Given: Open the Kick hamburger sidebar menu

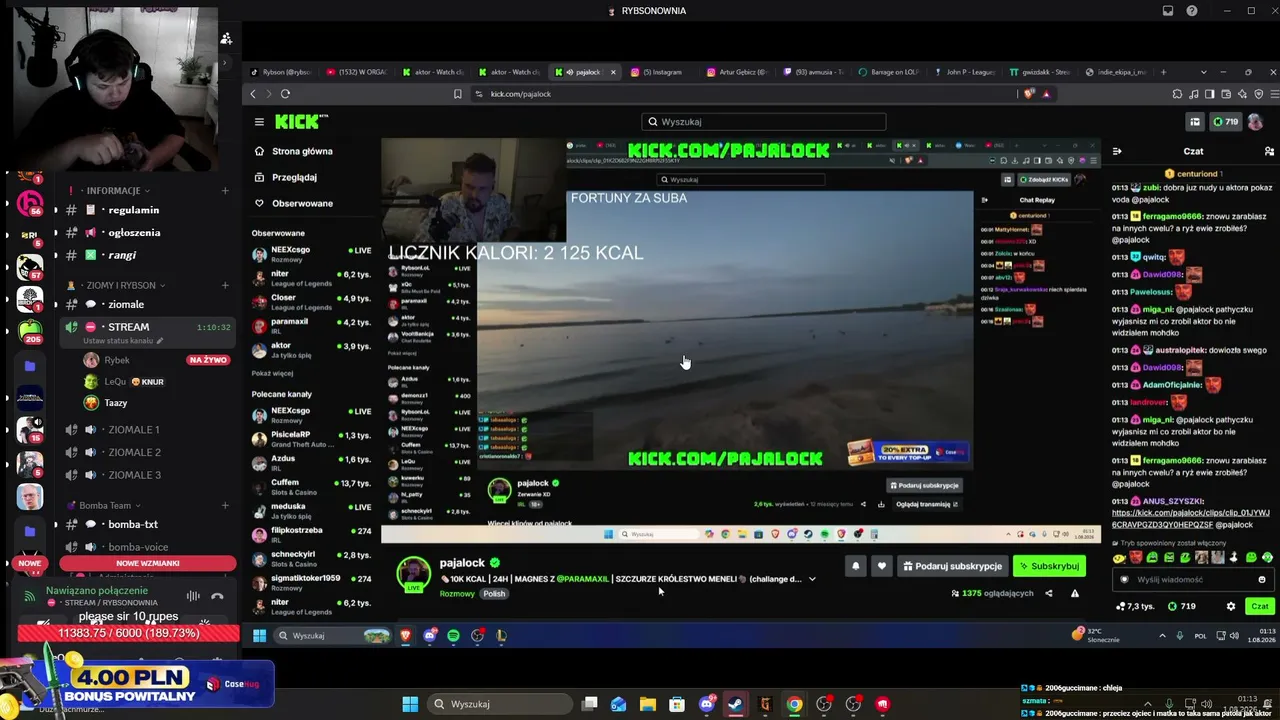Looking at the screenshot, I should coord(259,122).
